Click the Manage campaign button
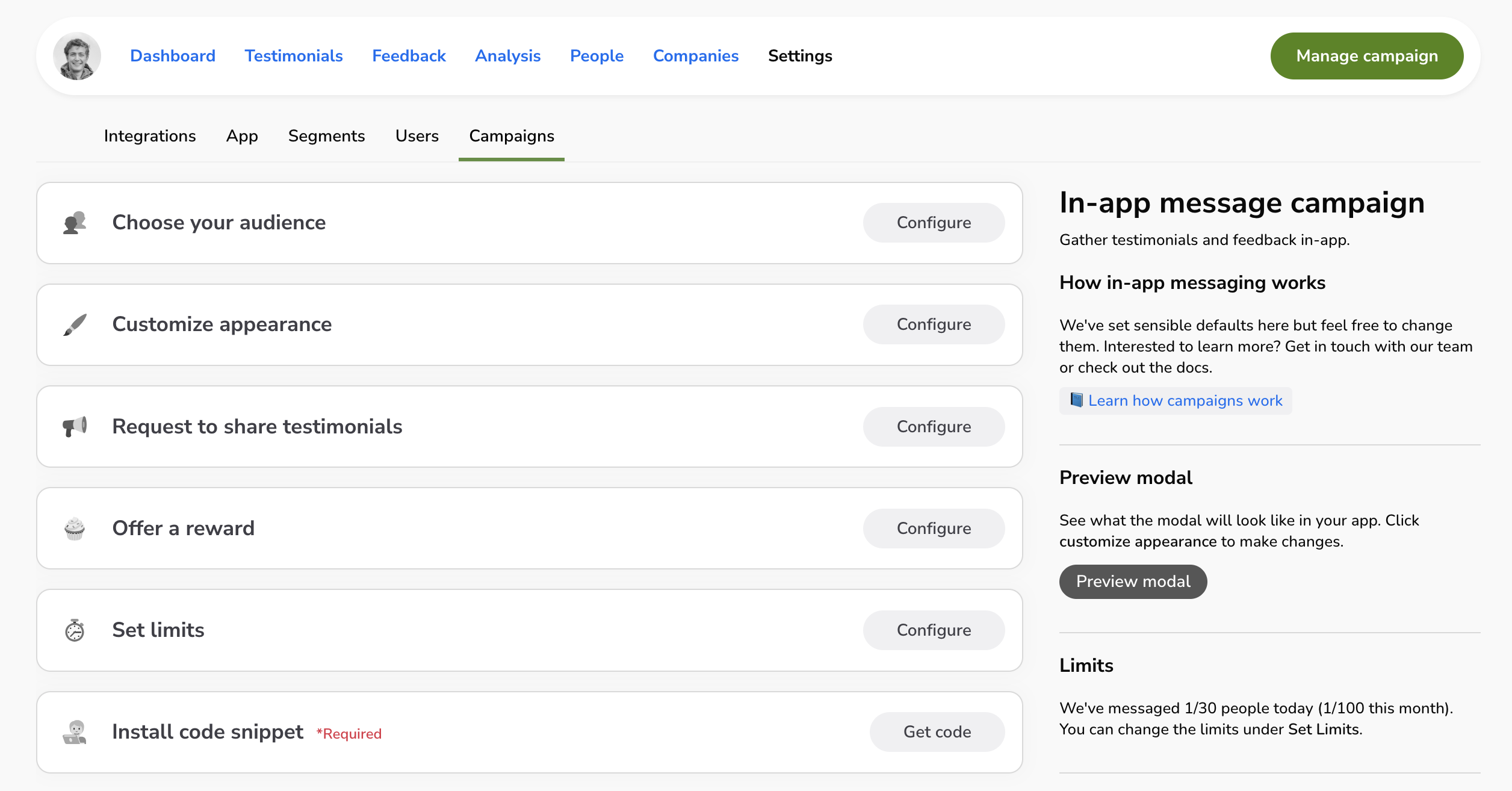Viewport: 1512px width, 791px height. (1366, 56)
